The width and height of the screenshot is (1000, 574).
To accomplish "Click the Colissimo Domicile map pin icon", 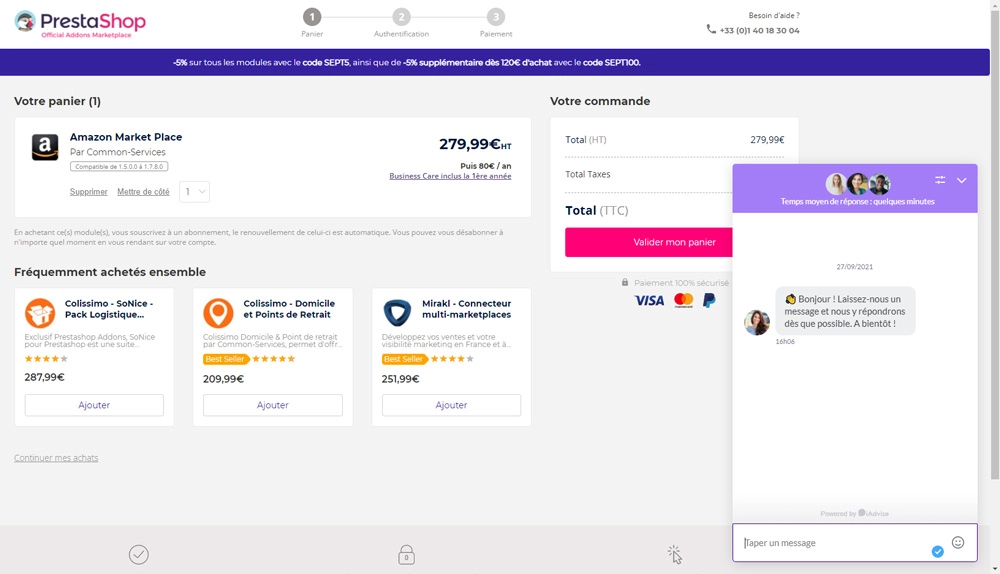I will click(x=218, y=313).
